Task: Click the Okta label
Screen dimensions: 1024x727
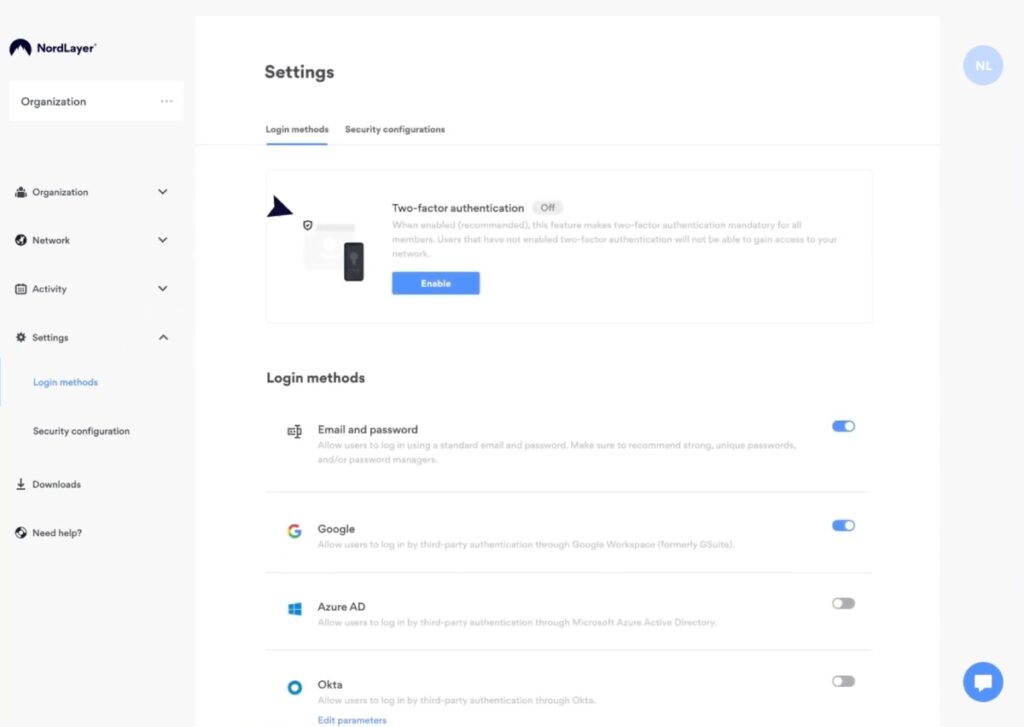Action: pyautogui.click(x=330, y=685)
